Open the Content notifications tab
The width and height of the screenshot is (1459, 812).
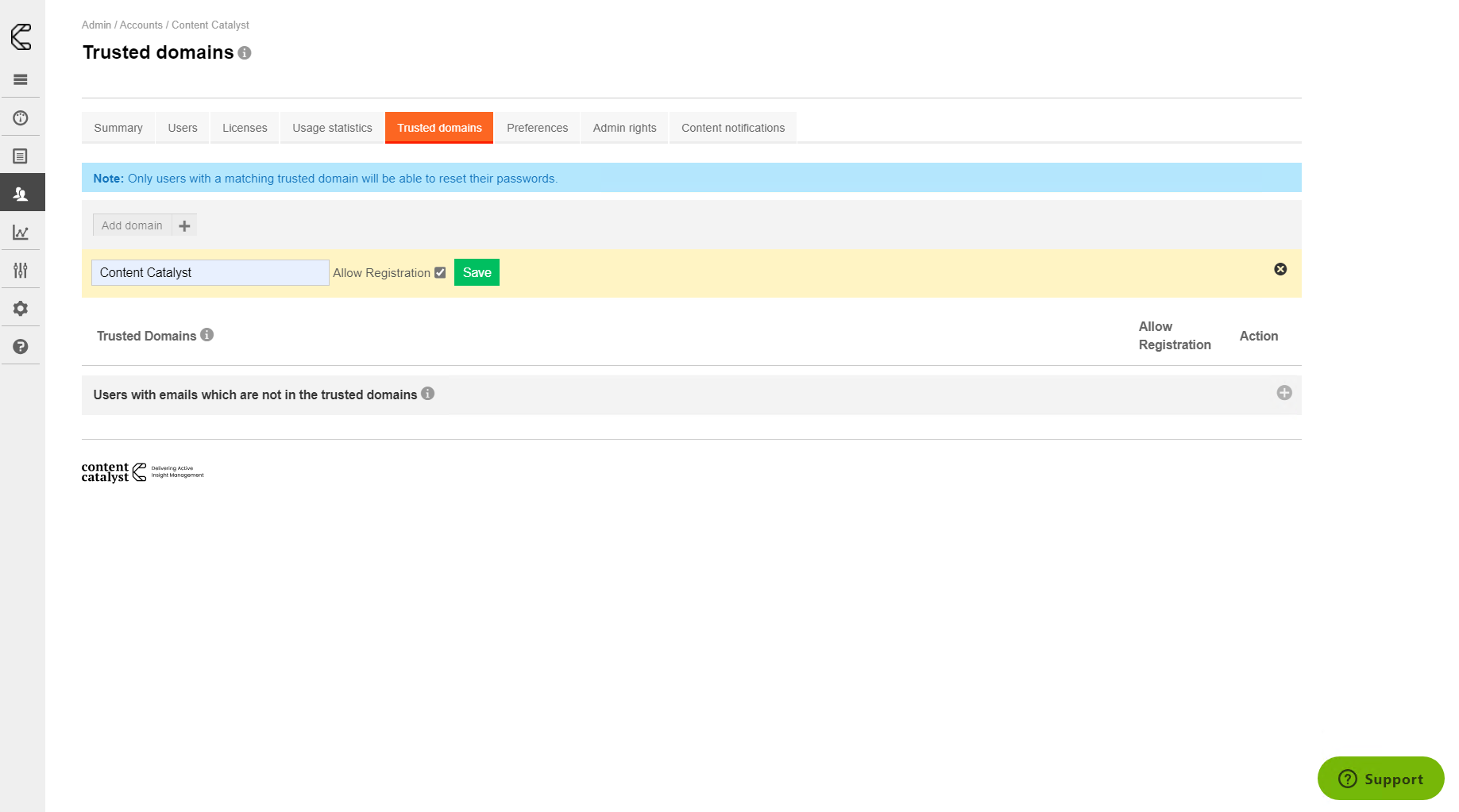click(x=732, y=128)
